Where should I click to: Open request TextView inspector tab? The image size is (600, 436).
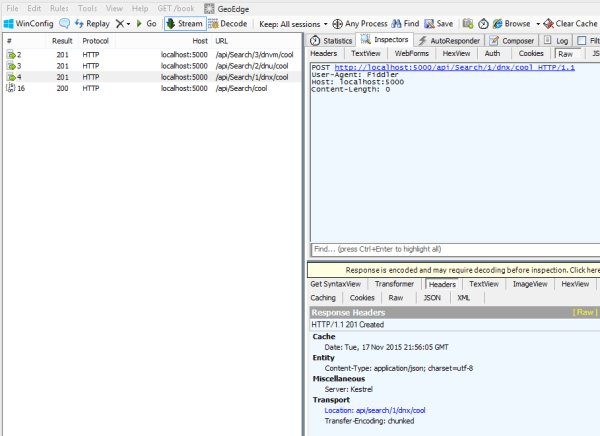pyautogui.click(x=366, y=54)
